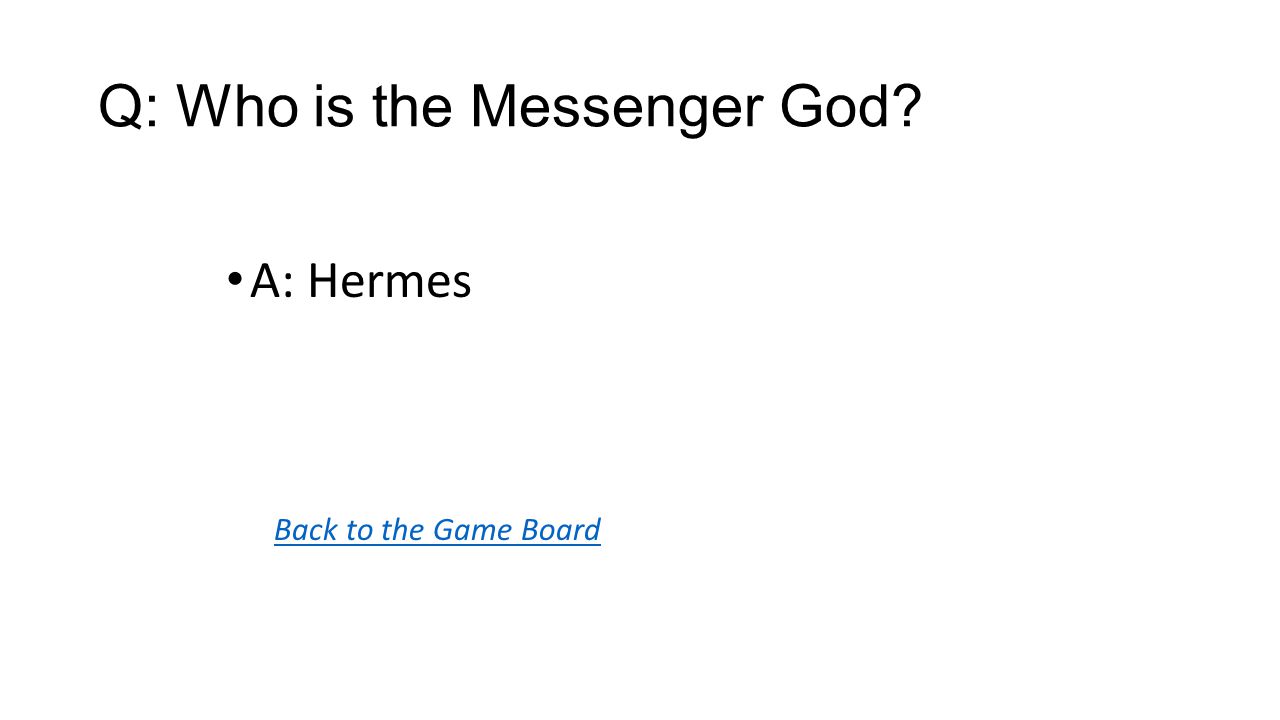Click the word is in the title
Image resolution: width=1280 pixels, height=720 pixels.
[x=334, y=106]
